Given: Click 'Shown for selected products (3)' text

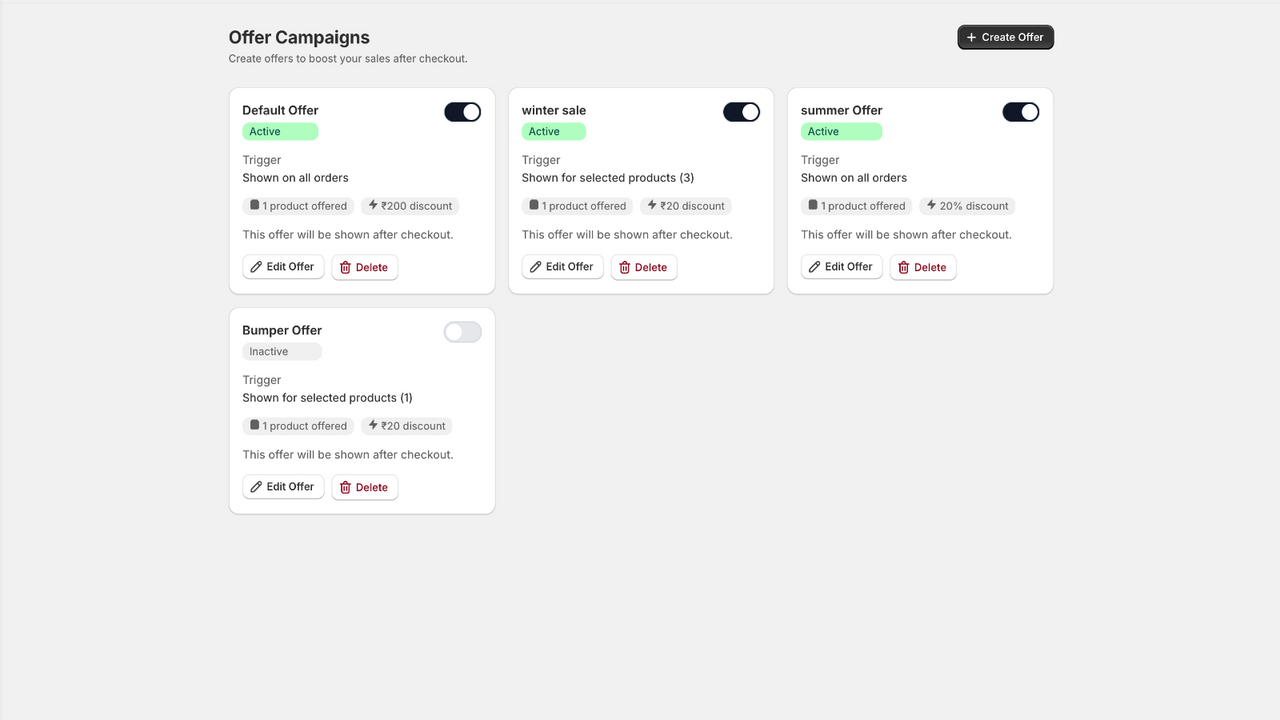Looking at the screenshot, I should point(608,178).
